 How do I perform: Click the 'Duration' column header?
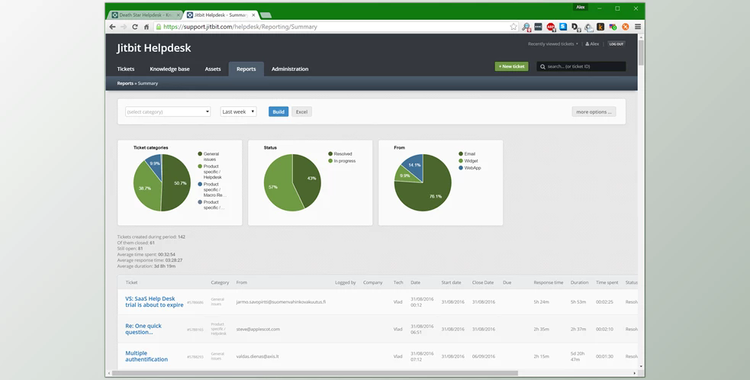(579, 282)
